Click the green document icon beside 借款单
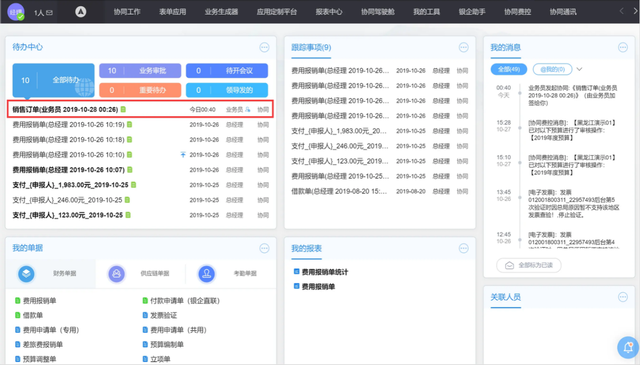Screen dimensions: 640x365 18,315
